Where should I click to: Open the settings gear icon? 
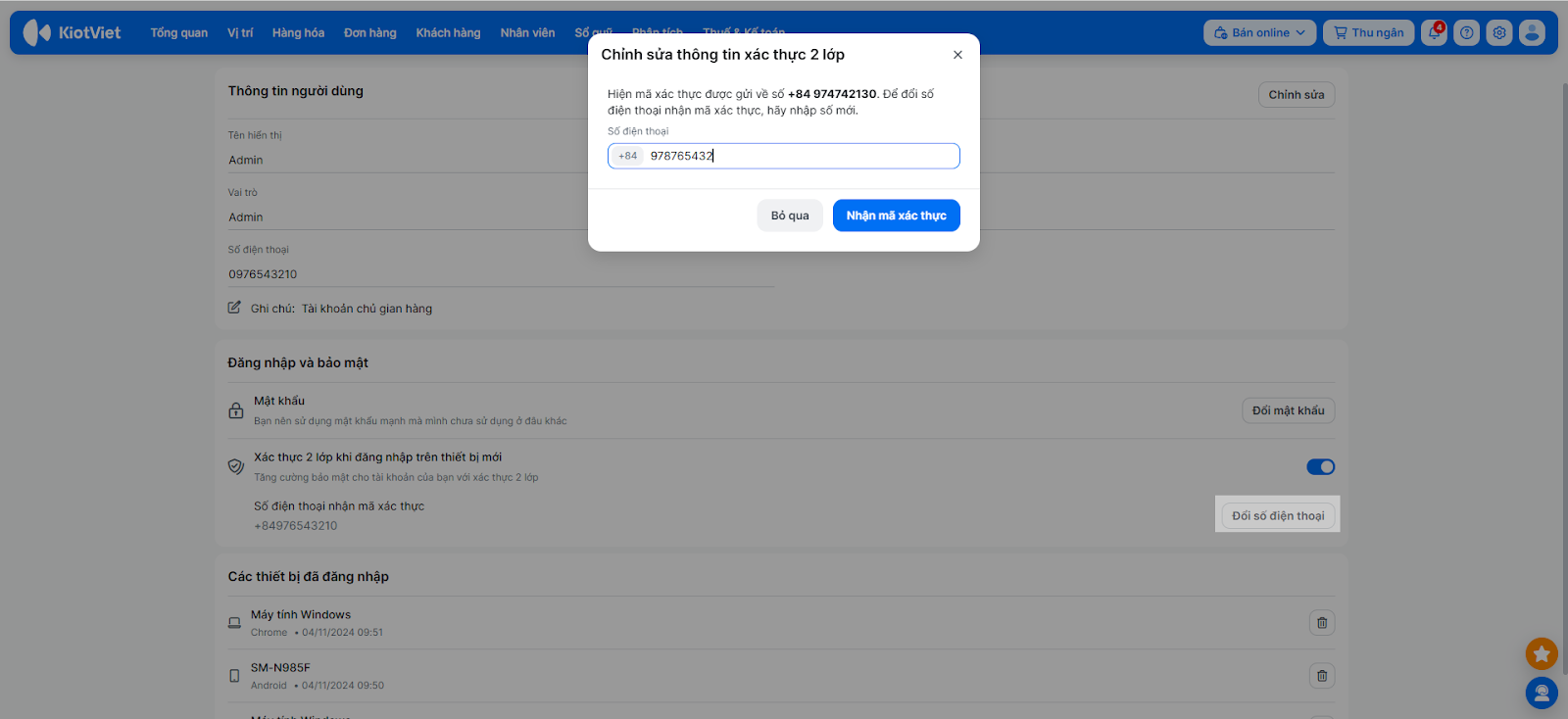click(1499, 32)
